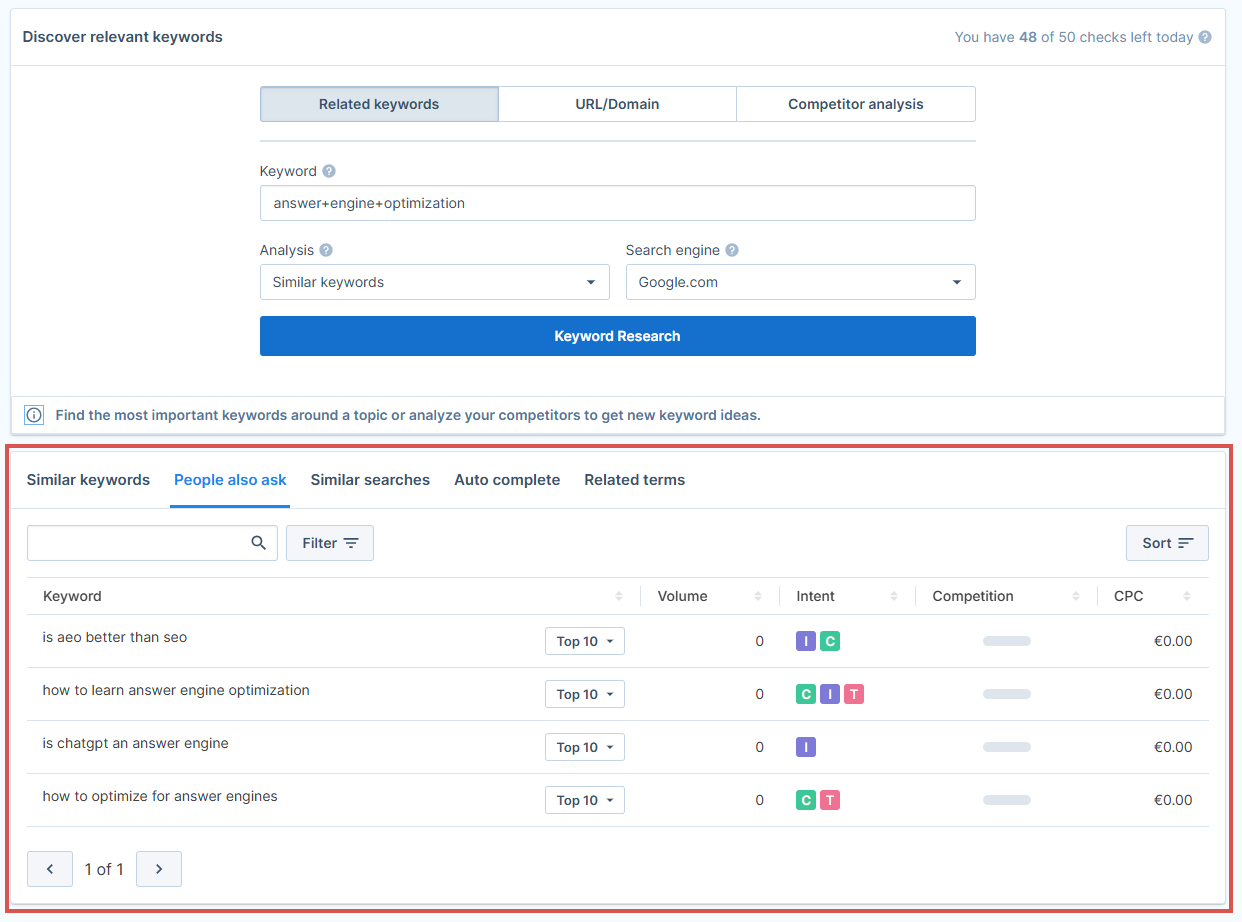Image resolution: width=1242 pixels, height=922 pixels.
Task: Focus the Keyword input field
Action: (618, 203)
